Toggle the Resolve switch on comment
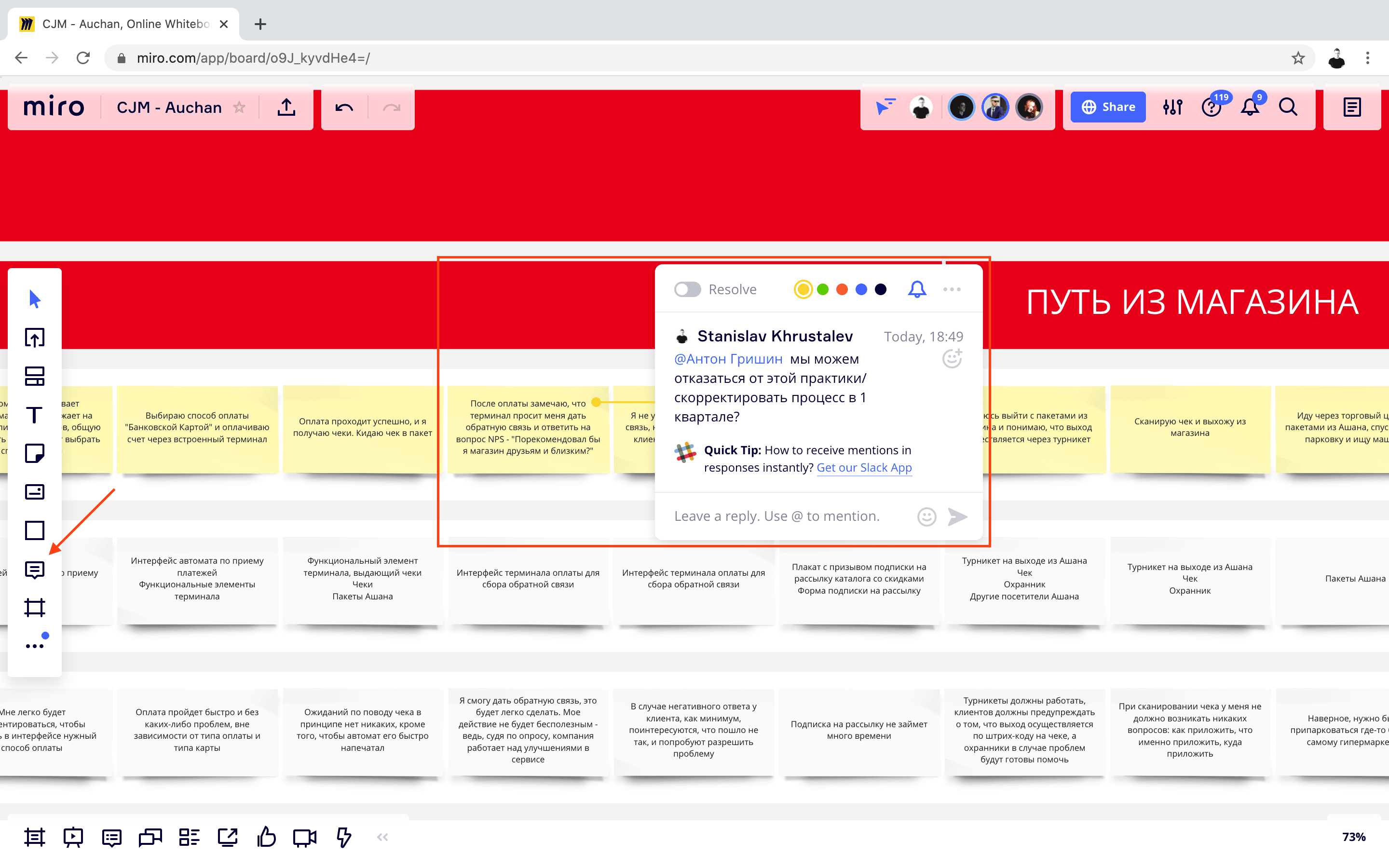Image resolution: width=1389 pixels, height=868 pixels. [x=687, y=289]
